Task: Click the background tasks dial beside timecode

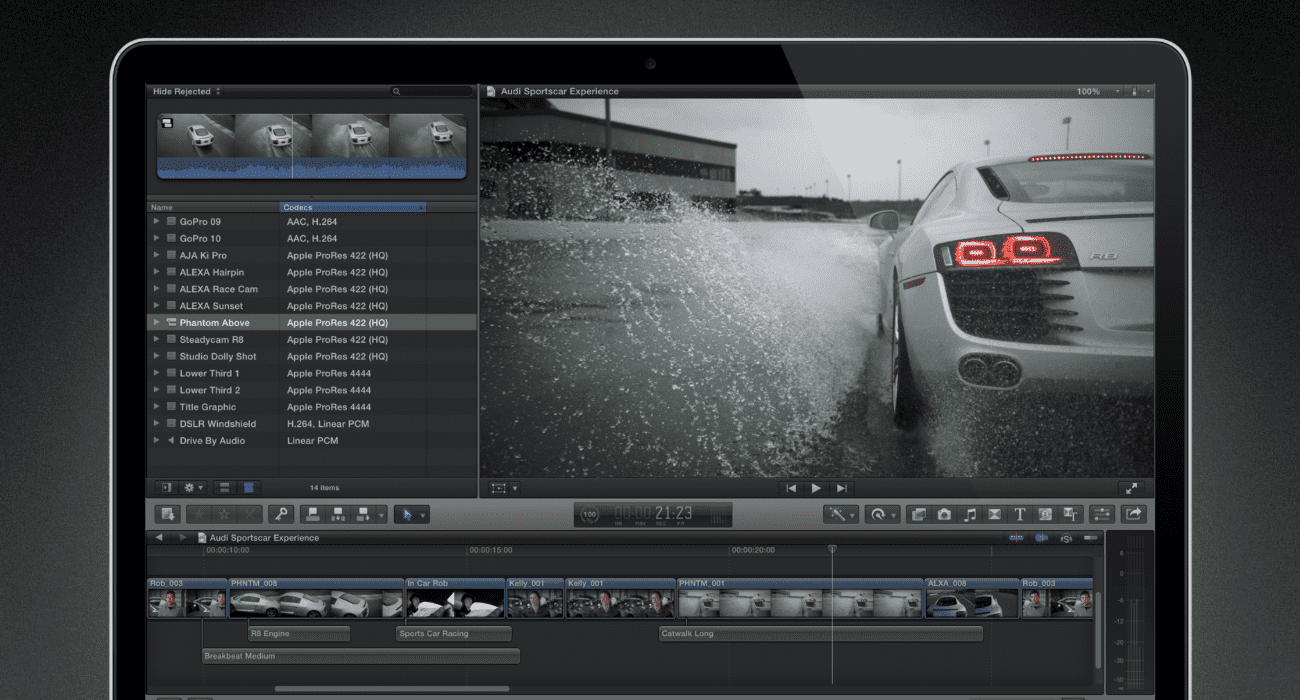Action: 589,514
